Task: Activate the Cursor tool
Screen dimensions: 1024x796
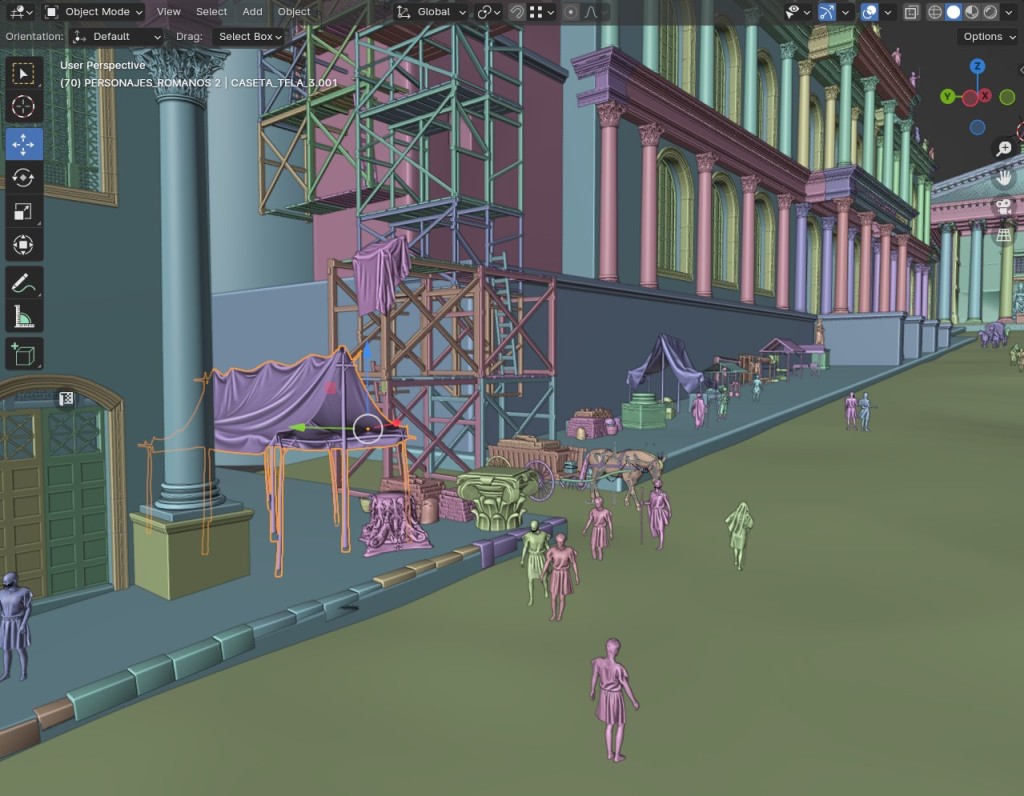Action: [x=22, y=108]
